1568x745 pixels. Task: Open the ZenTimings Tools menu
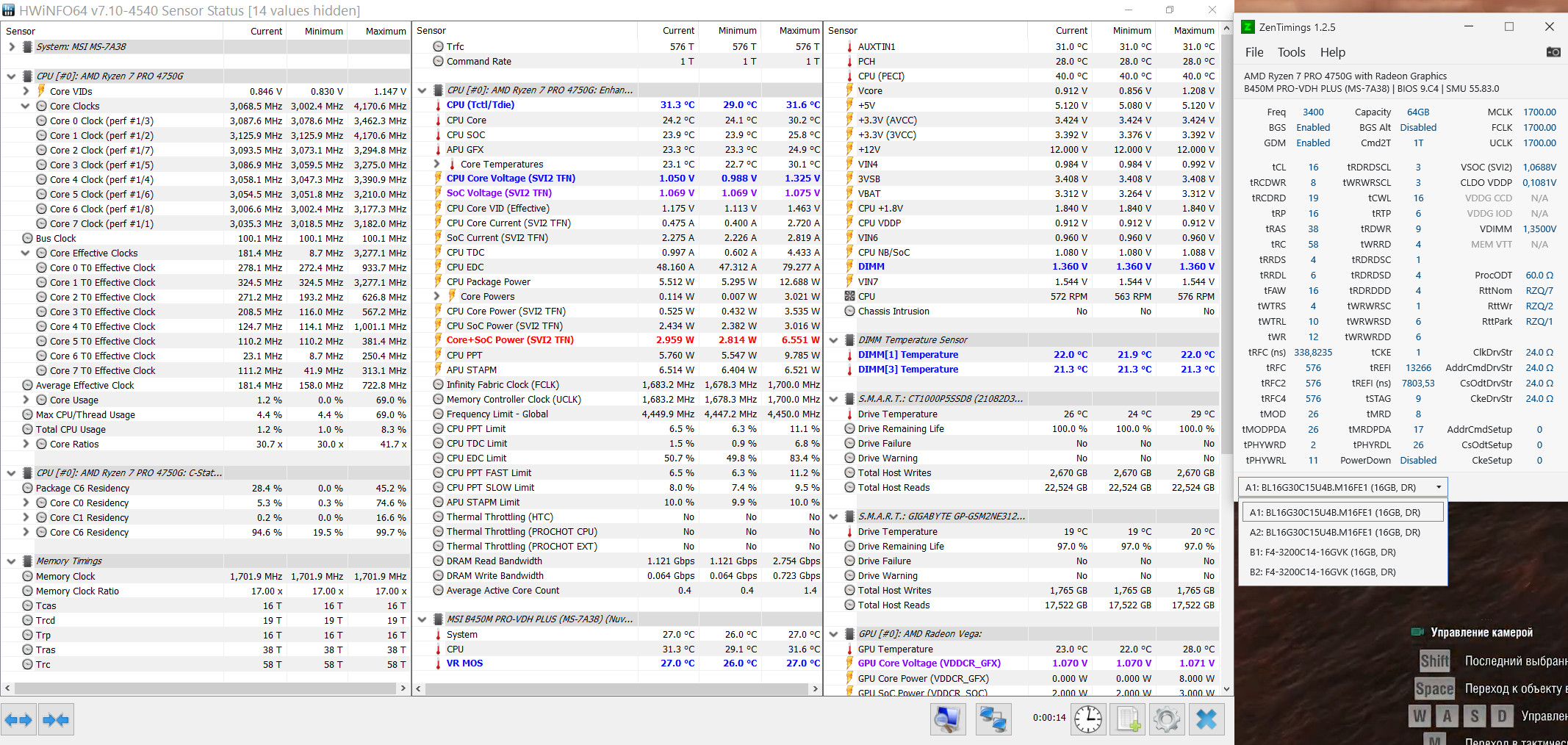point(1291,52)
